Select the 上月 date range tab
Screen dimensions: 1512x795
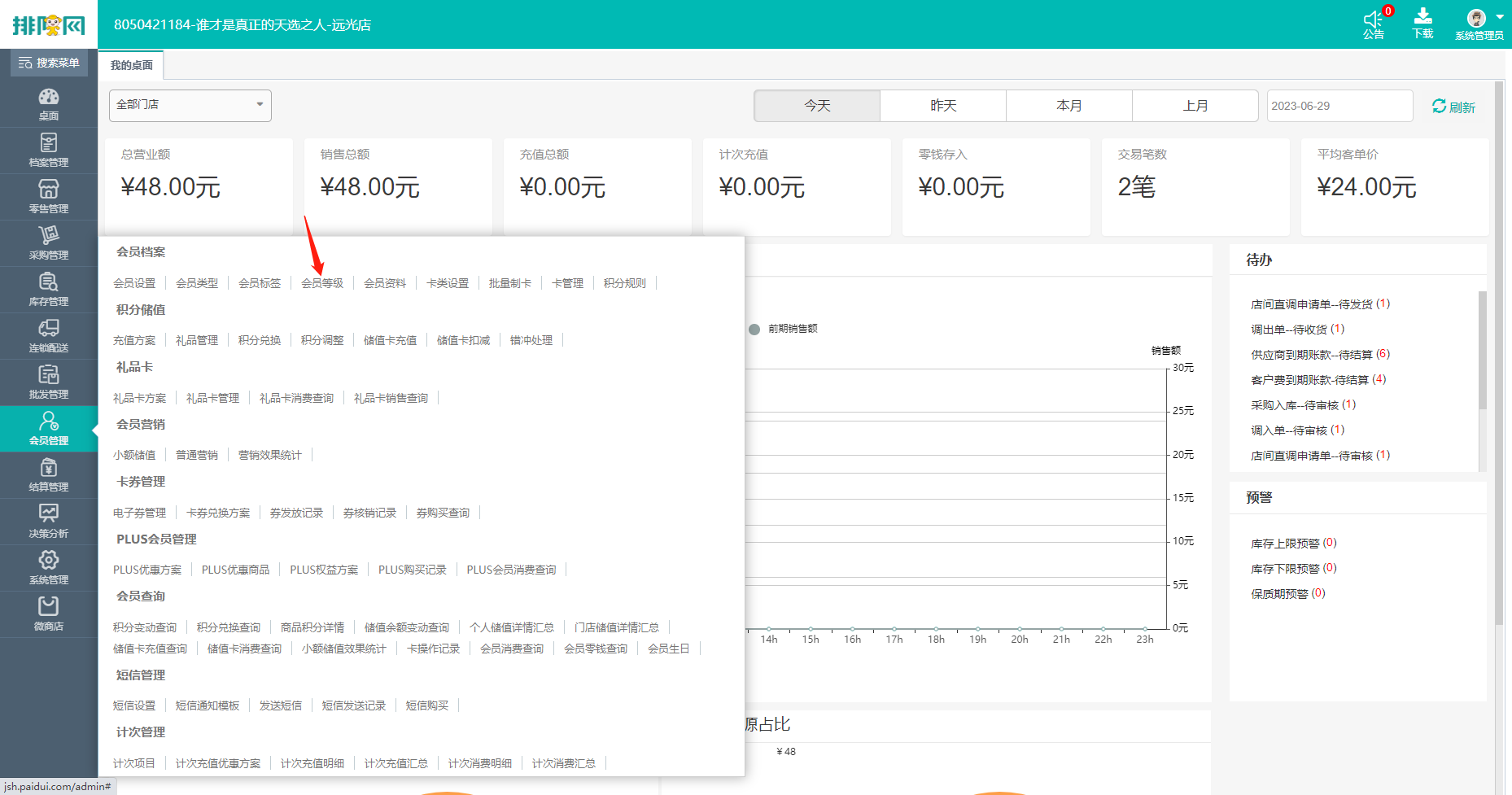pos(1195,106)
